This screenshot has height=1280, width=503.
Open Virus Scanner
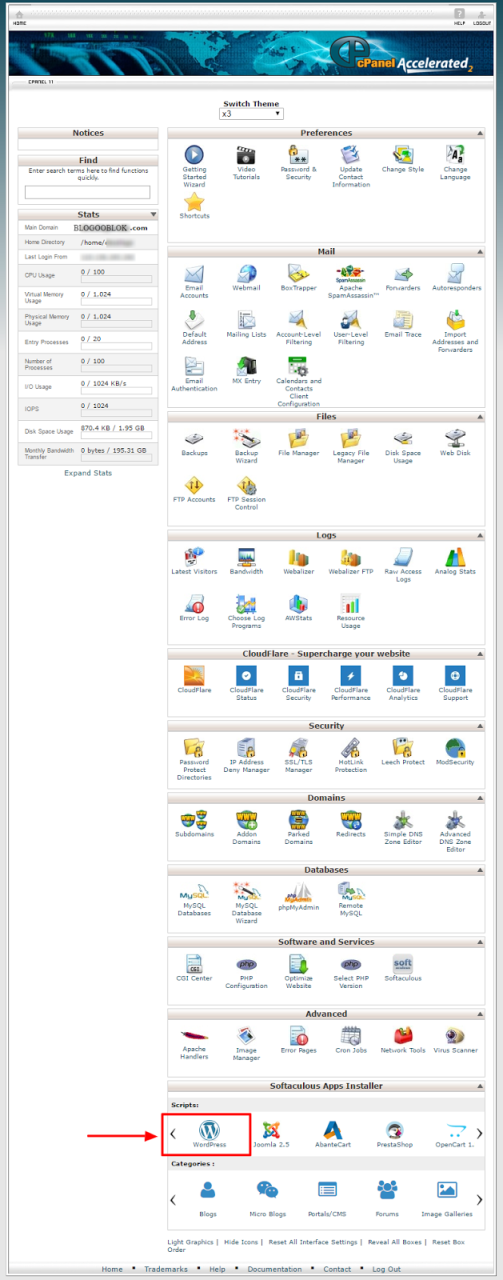click(455, 1036)
